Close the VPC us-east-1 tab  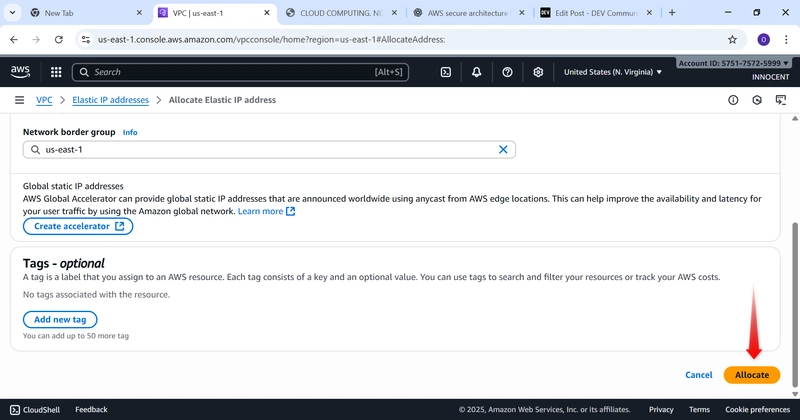point(267,13)
